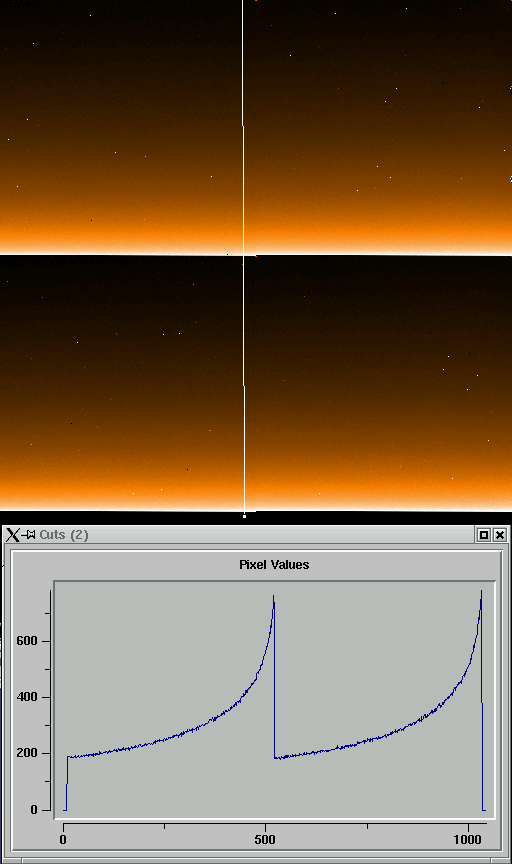This screenshot has height=864, width=512.
Task: Click the Cuts (2) title bar text
Action: [x=64, y=534]
